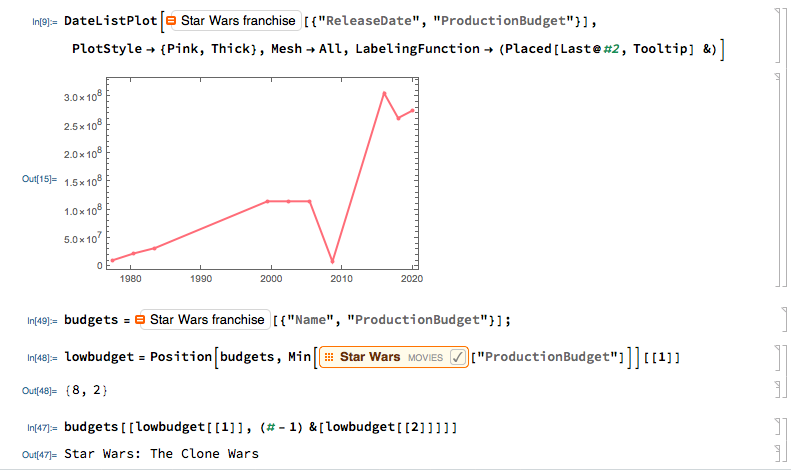Click the orange entity icon in budgets assignment
This screenshot has height=470, width=791.
[140, 320]
